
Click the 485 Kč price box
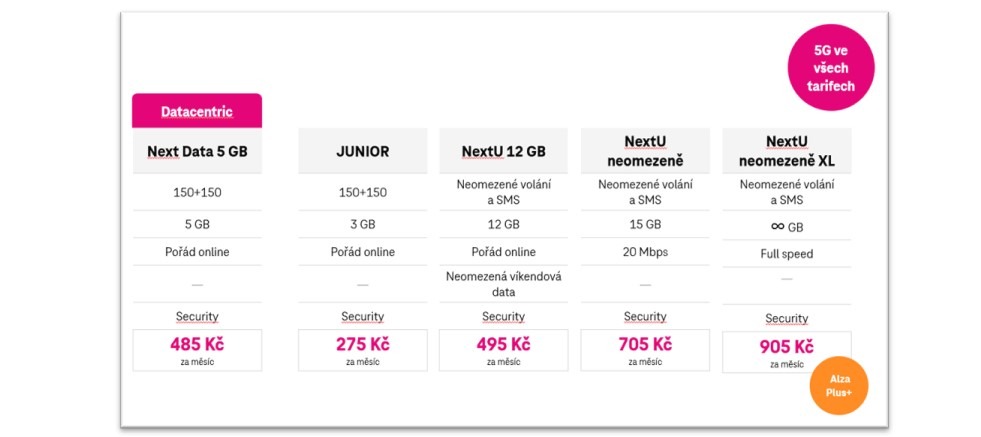(196, 350)
